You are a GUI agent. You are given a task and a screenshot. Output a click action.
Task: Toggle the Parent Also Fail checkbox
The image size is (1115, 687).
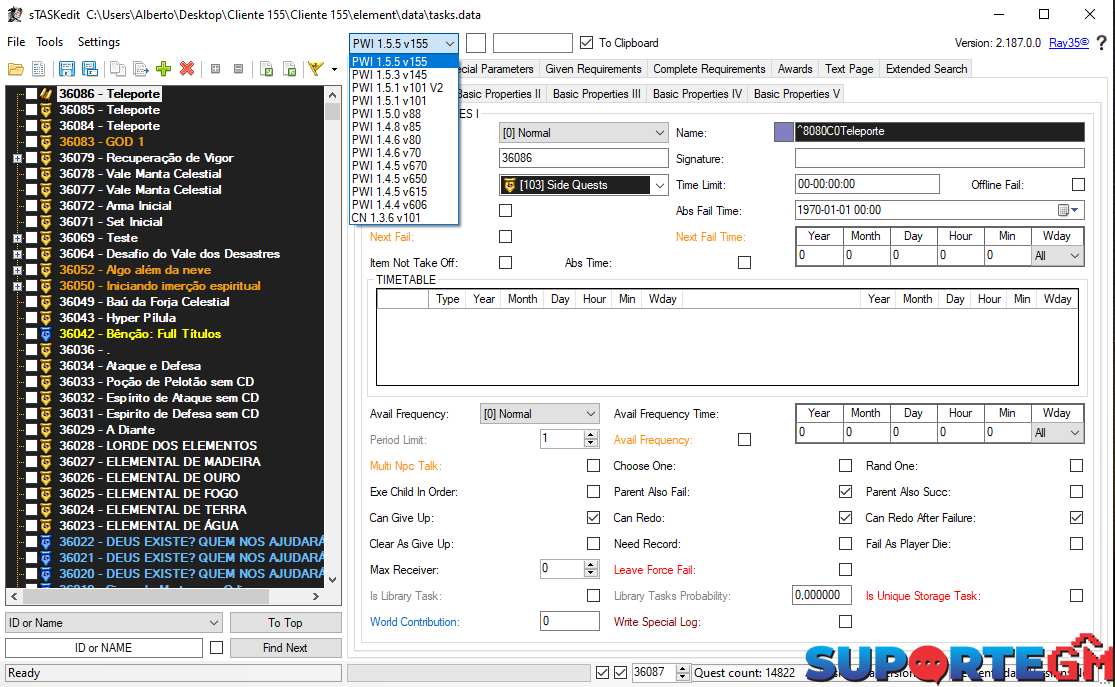coord(845,492)
